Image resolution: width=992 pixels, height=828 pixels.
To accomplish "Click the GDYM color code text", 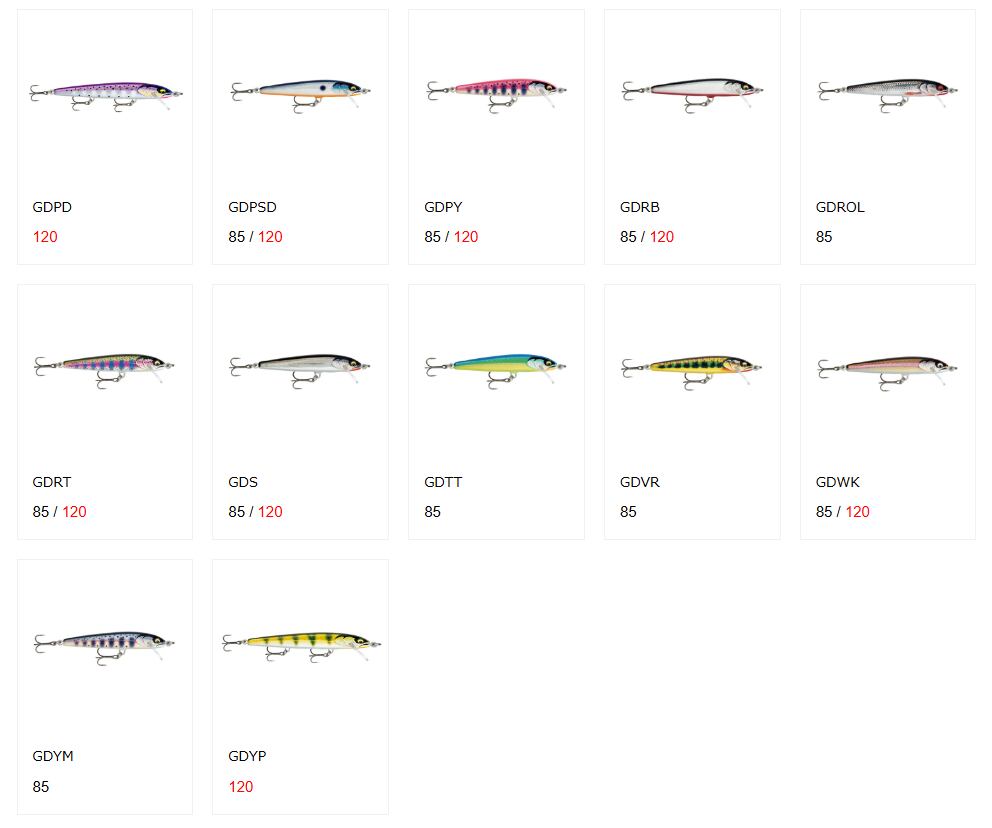I will tap(53, 756).
